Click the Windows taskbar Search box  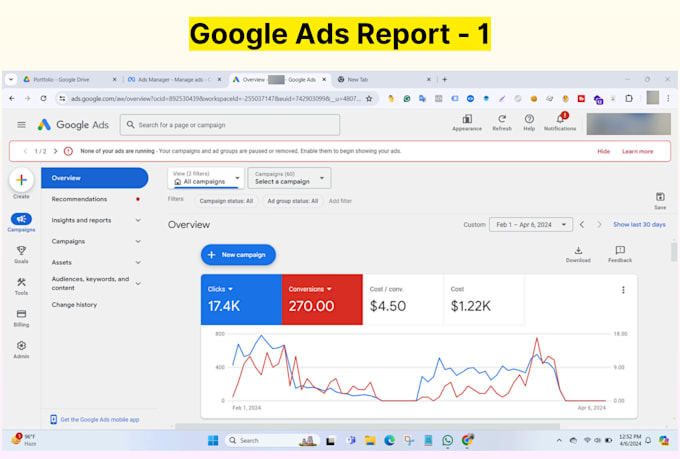[x=272, y=440]
